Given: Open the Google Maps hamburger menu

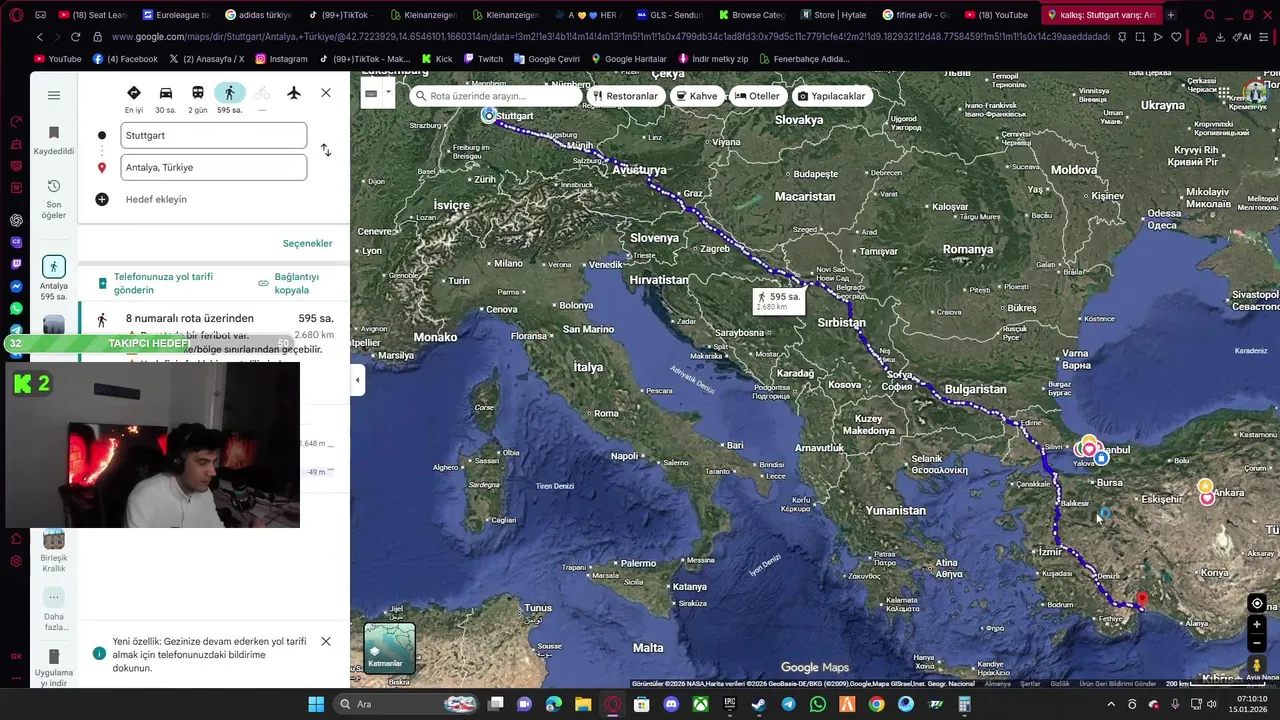Looking at the screenshot, I should (54, 95).
